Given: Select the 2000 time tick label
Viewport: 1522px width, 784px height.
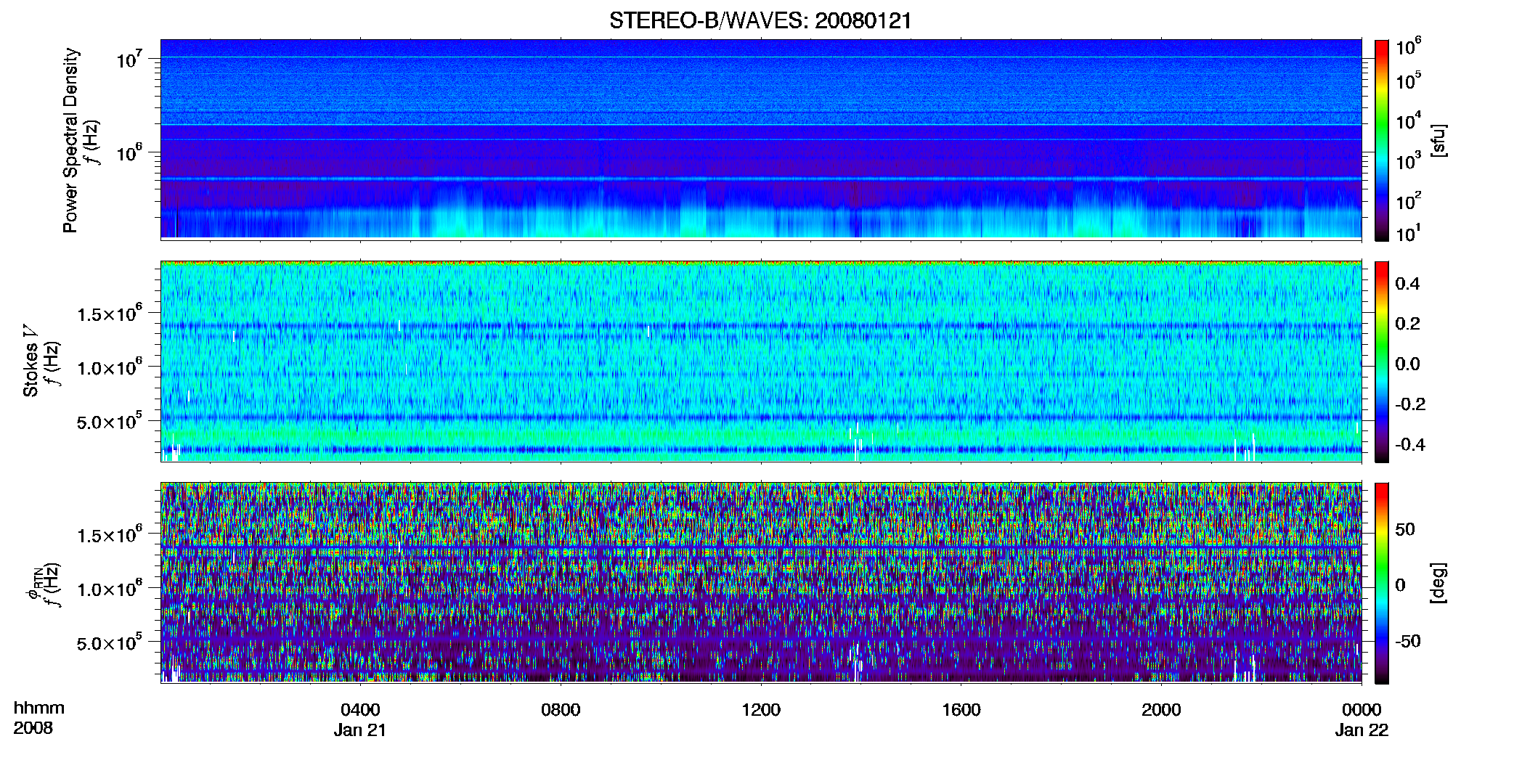Looking at the screenshot, I should [1161, 710].
